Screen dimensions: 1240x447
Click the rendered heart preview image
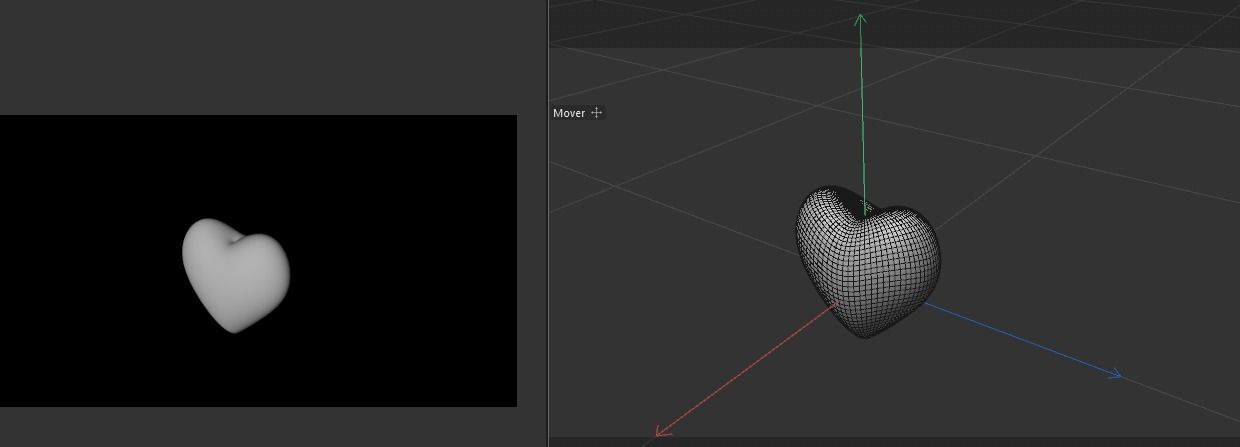click(x=236, y=275)
